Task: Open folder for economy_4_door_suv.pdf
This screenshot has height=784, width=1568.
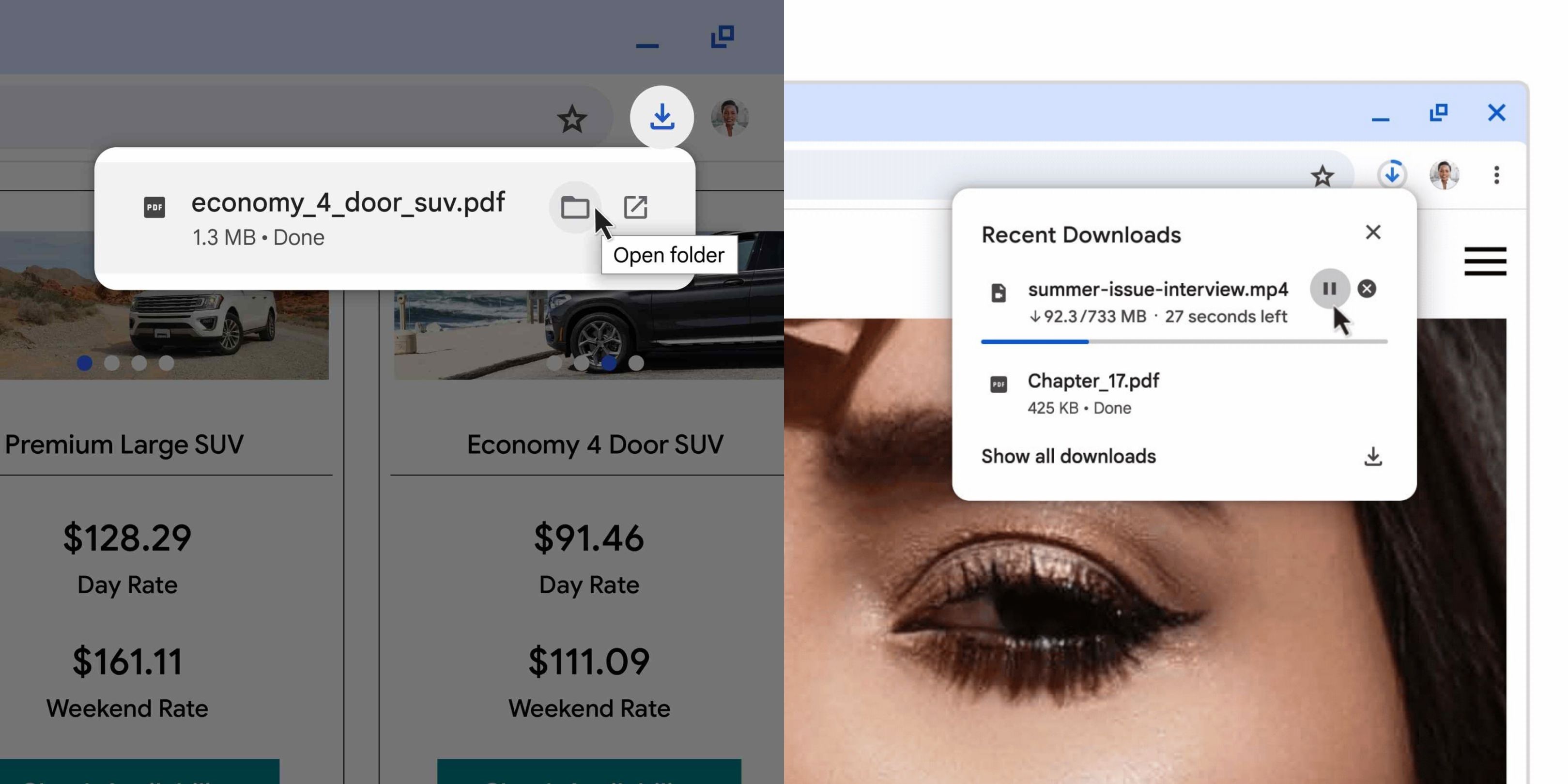Action: click(x=575, y=208)
